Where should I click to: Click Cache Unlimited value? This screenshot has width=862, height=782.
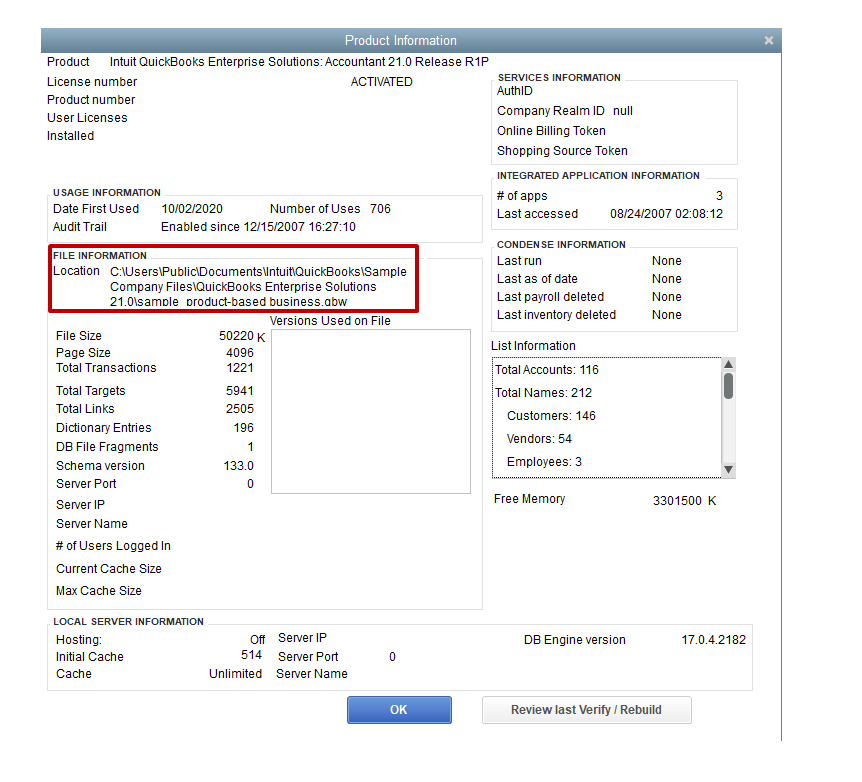coord(235,674)
